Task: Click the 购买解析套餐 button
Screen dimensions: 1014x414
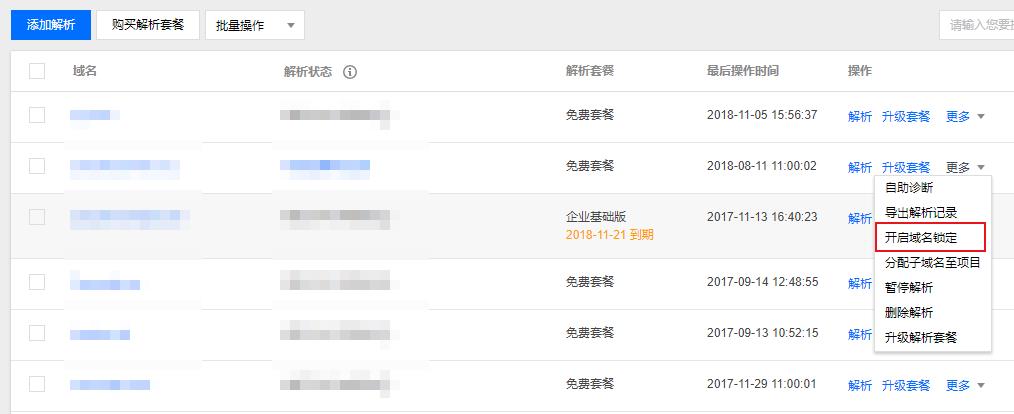Action: pyautogui.click(x=148, y=25)
